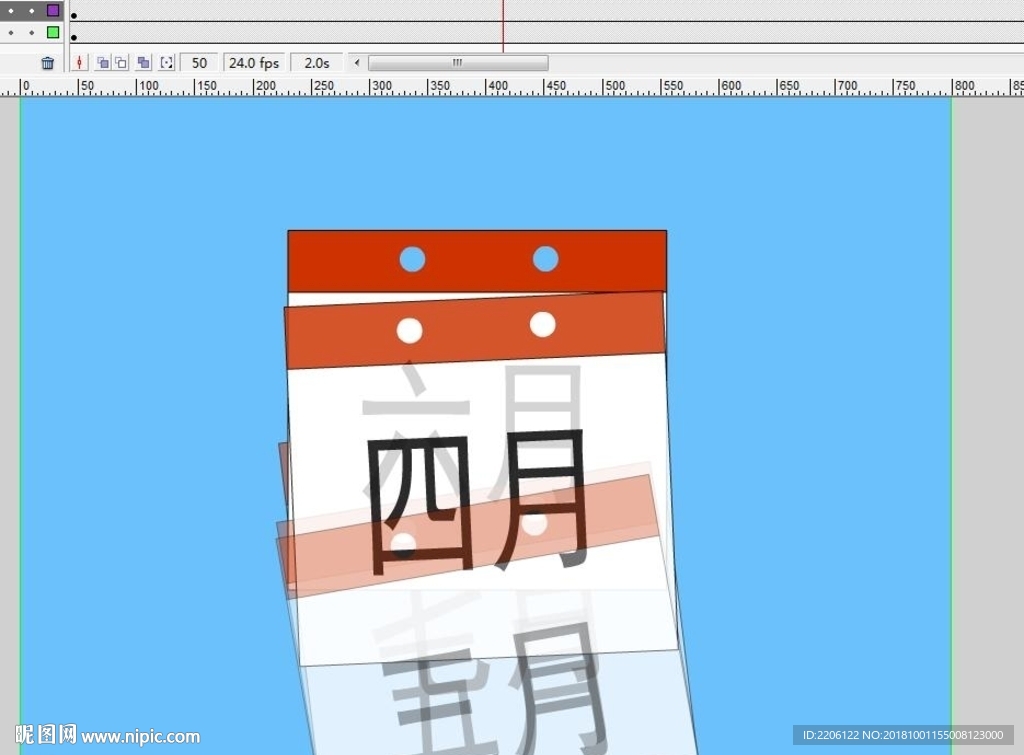Select the dark red top calendar header bar
Viewport: 1024px width, 755px height.
(477, 261)
